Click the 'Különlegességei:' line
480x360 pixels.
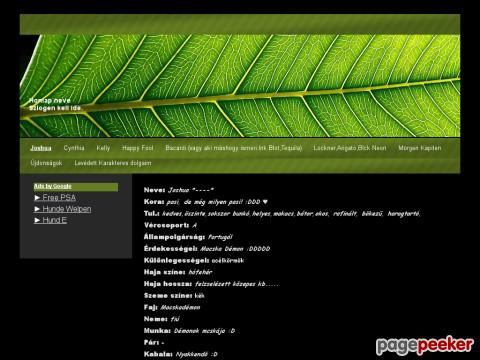pyautogui.click(x=194, y=260)
